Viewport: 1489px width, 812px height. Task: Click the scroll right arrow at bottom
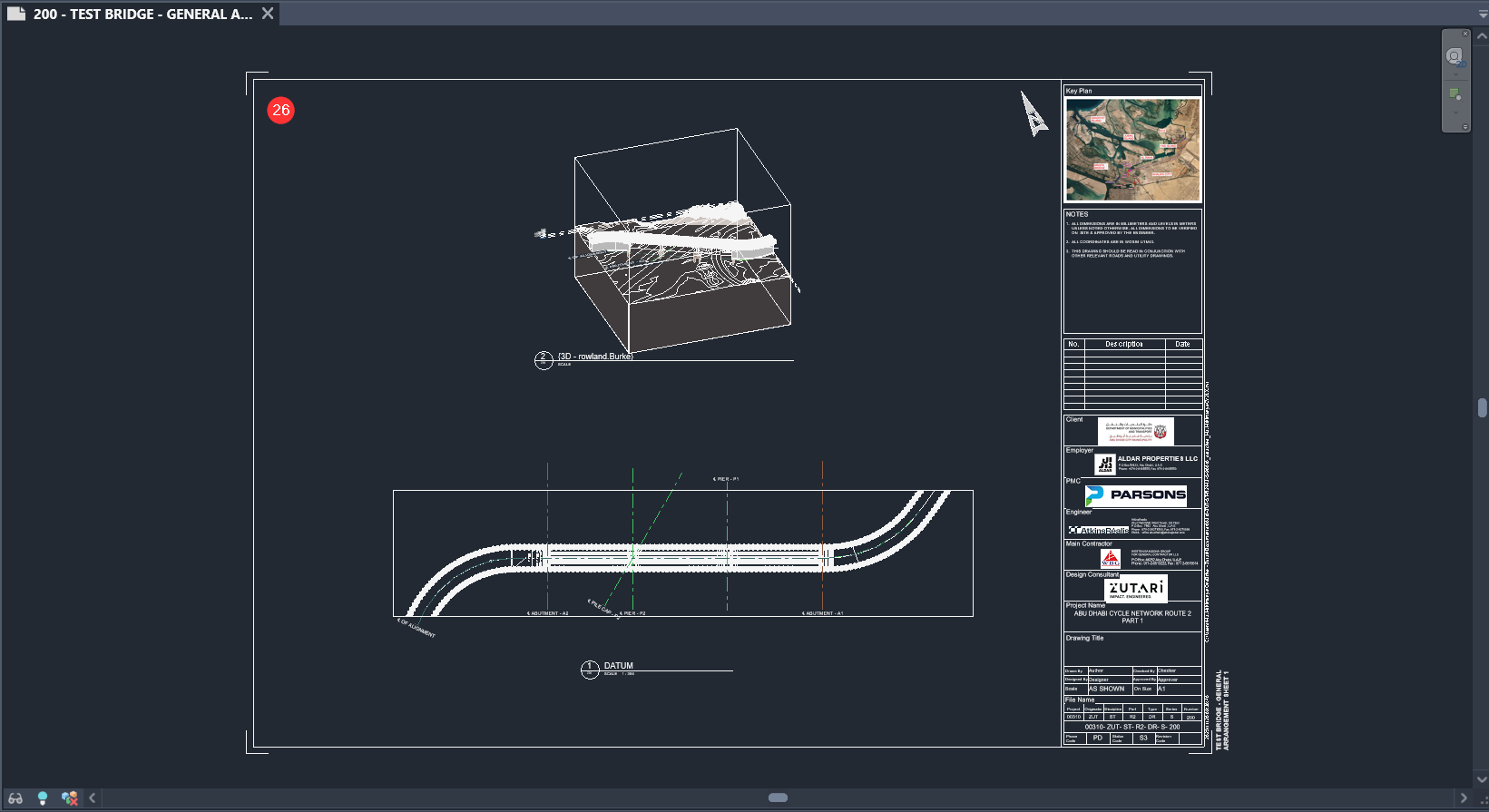(1463, 798)
